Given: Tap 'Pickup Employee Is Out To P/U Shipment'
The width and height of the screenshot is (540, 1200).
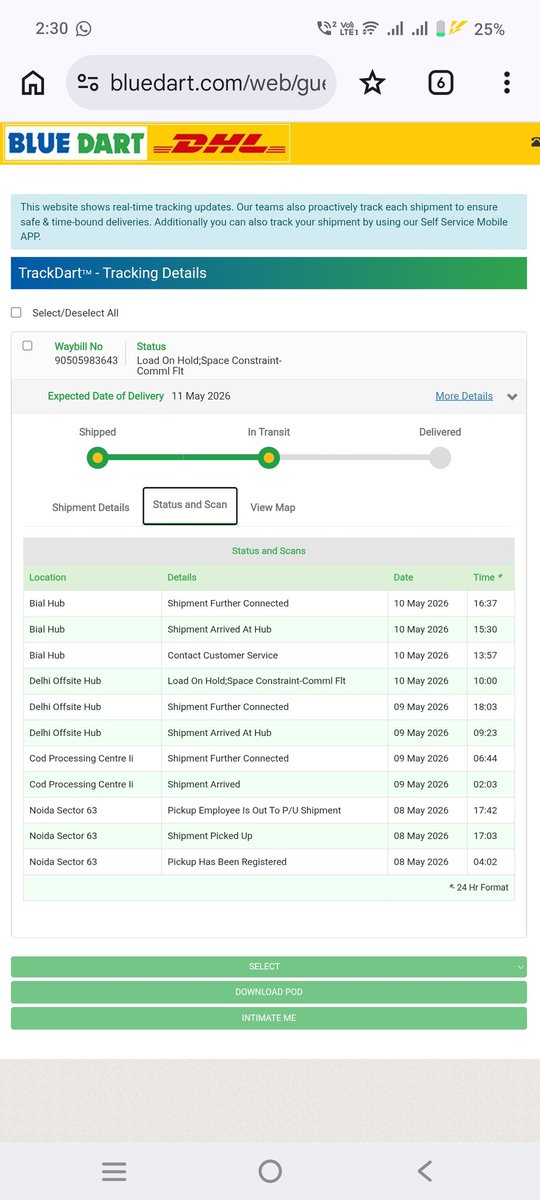Looking at the screenshot, I should coord(254,810).
